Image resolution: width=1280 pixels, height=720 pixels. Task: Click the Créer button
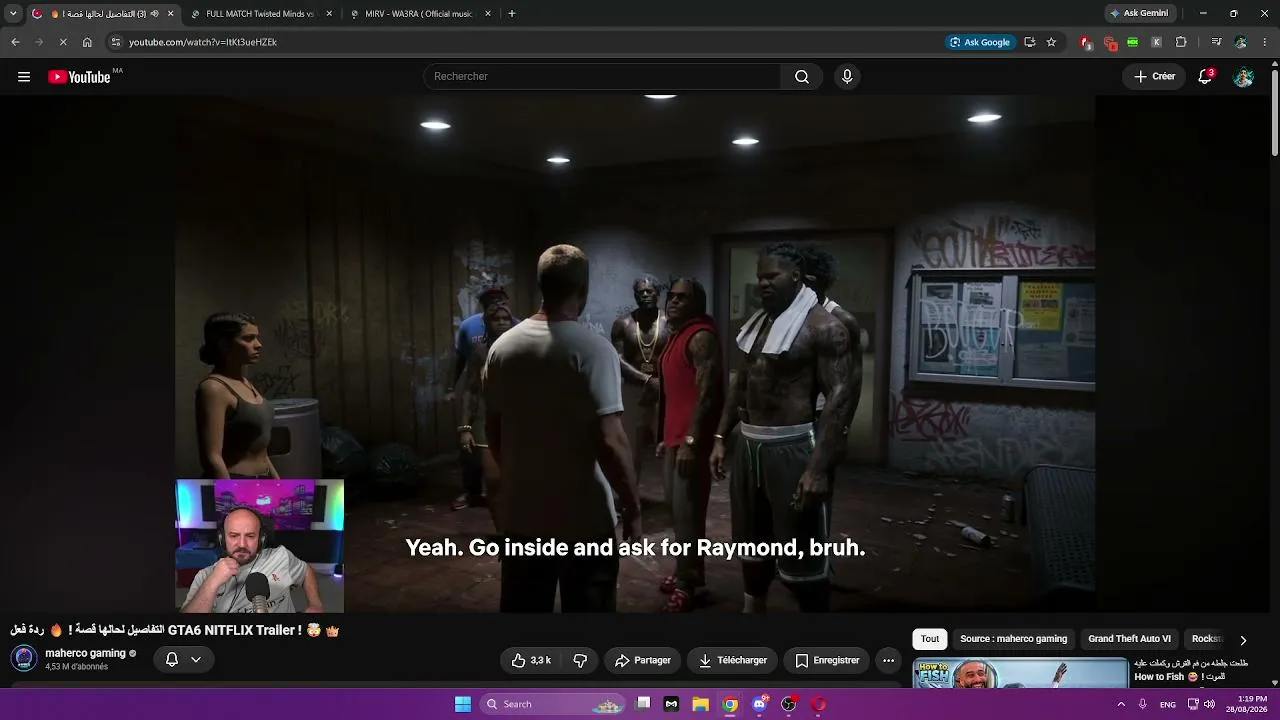1154,77
